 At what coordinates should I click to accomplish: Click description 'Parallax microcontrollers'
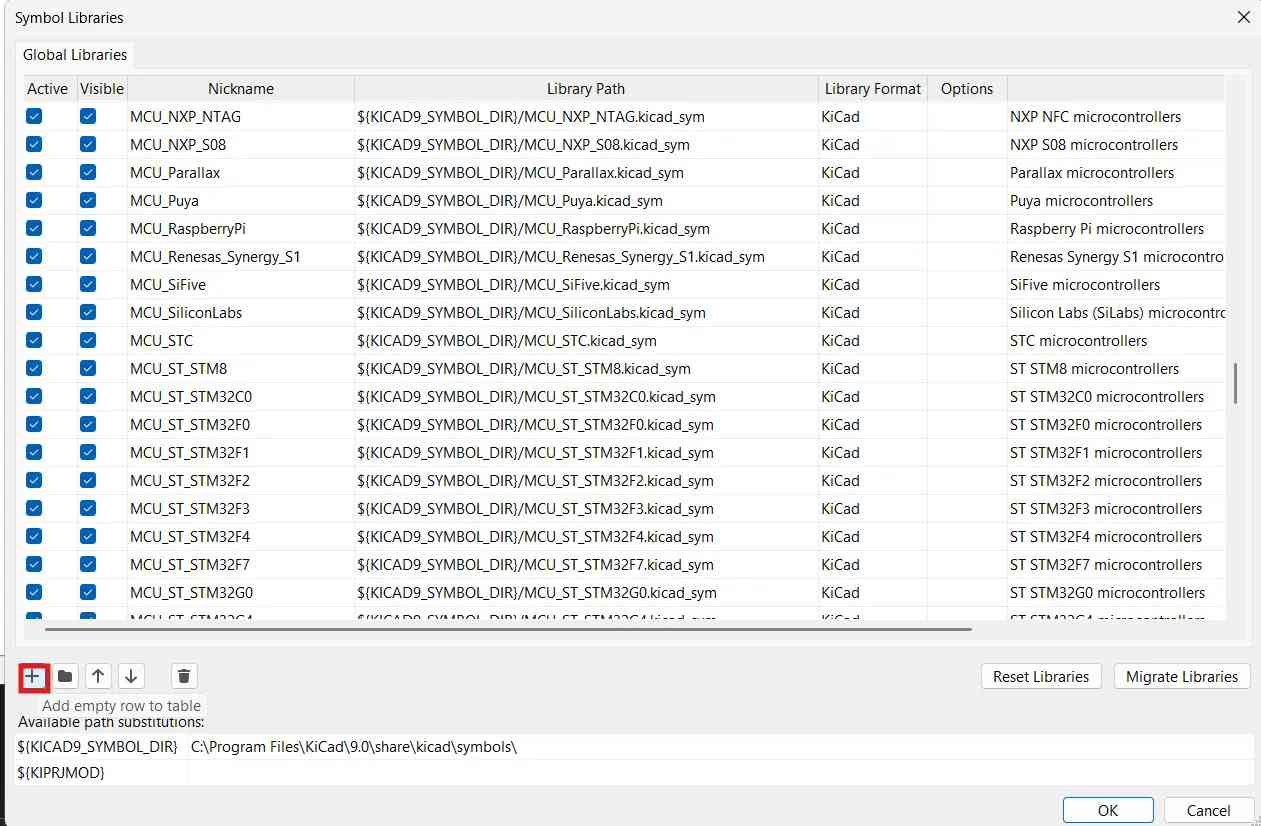pos(1092,172)
